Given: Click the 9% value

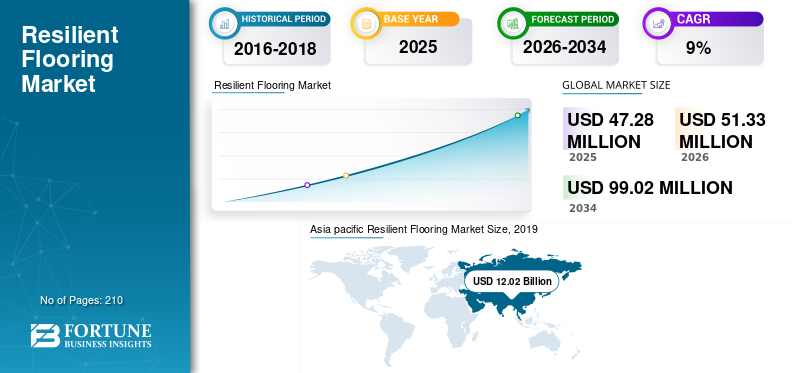Looking at the screenshot, I should tap(698, 48).
